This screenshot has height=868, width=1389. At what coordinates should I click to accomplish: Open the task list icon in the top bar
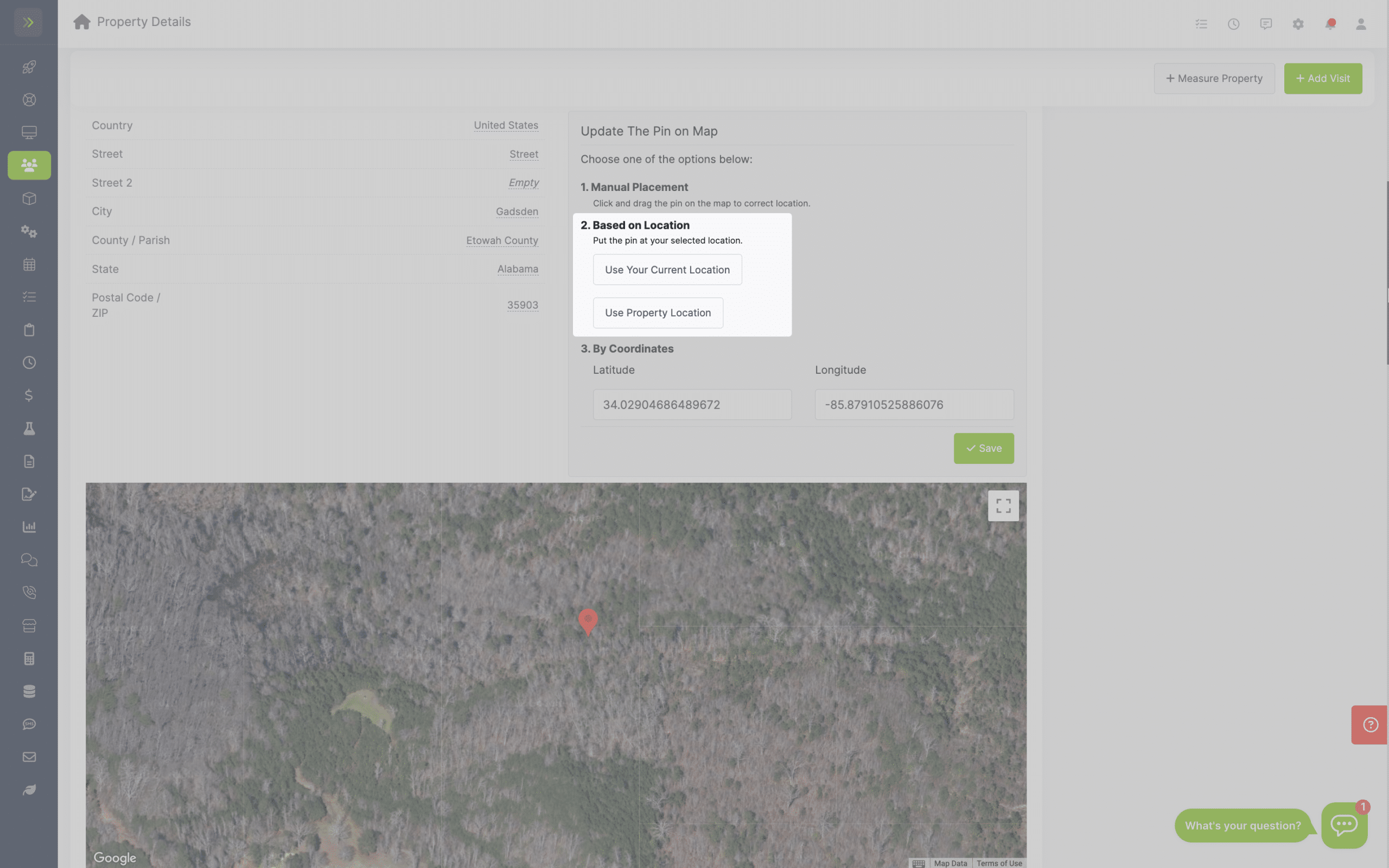click(1201, 24)
